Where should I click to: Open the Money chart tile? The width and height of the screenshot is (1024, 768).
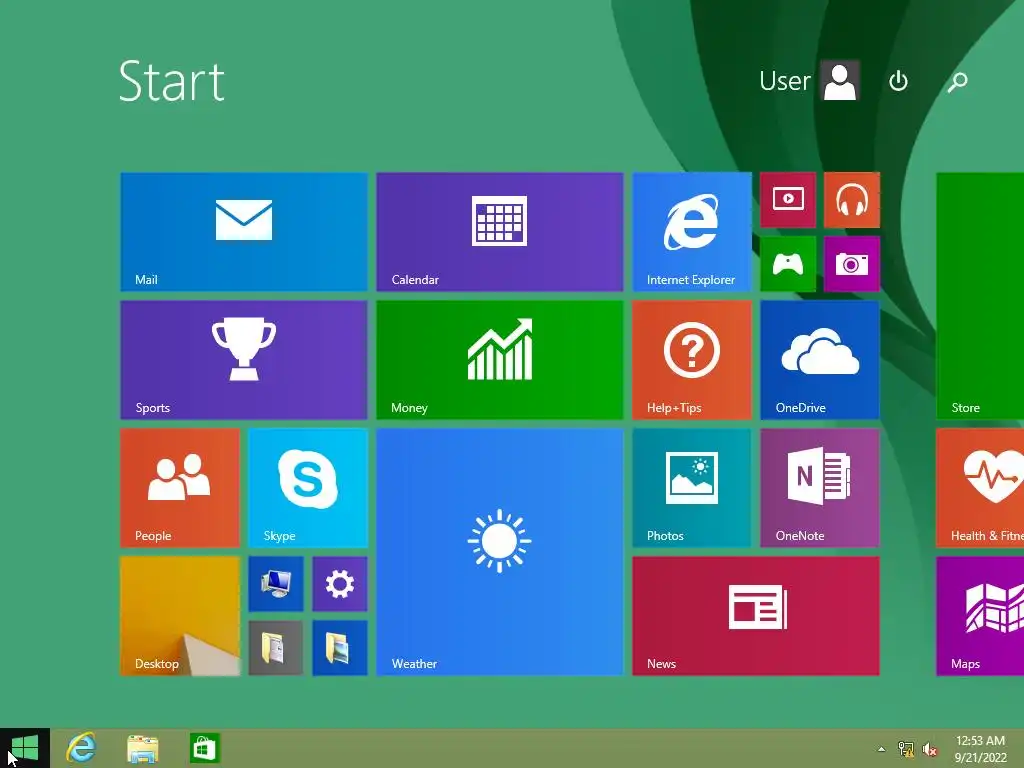[500, 360]
